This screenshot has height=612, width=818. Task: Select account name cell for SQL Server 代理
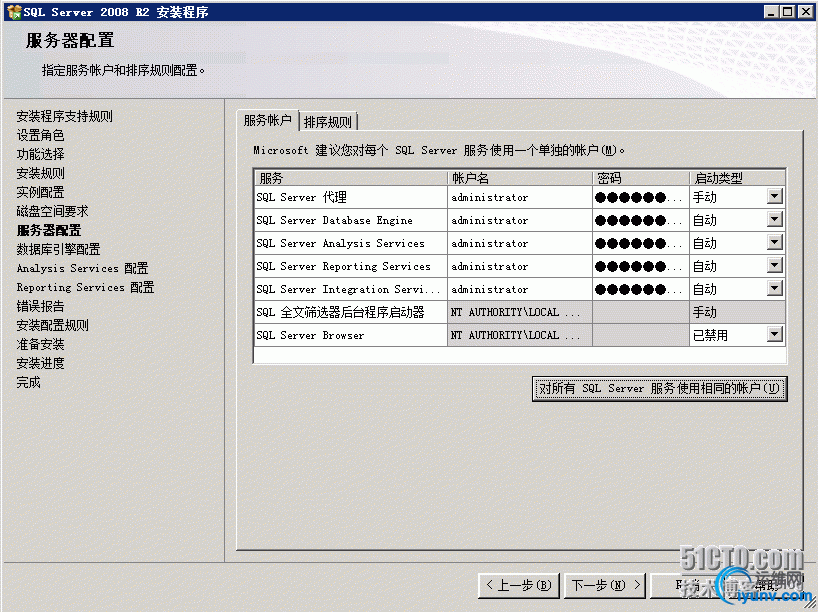click(520, 197)
